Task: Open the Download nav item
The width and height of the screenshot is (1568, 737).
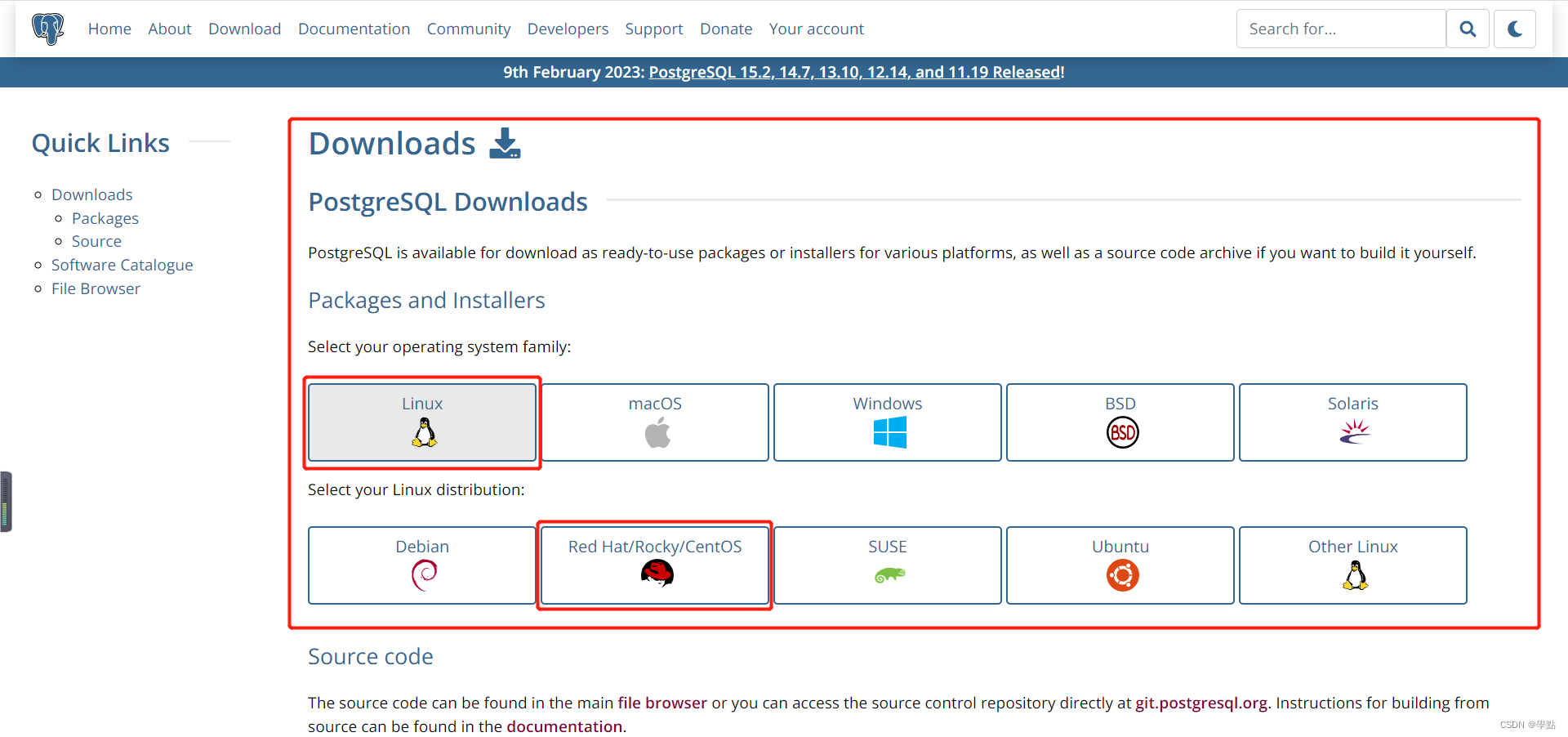Action: pyautogui.click(x=244, y=29)
